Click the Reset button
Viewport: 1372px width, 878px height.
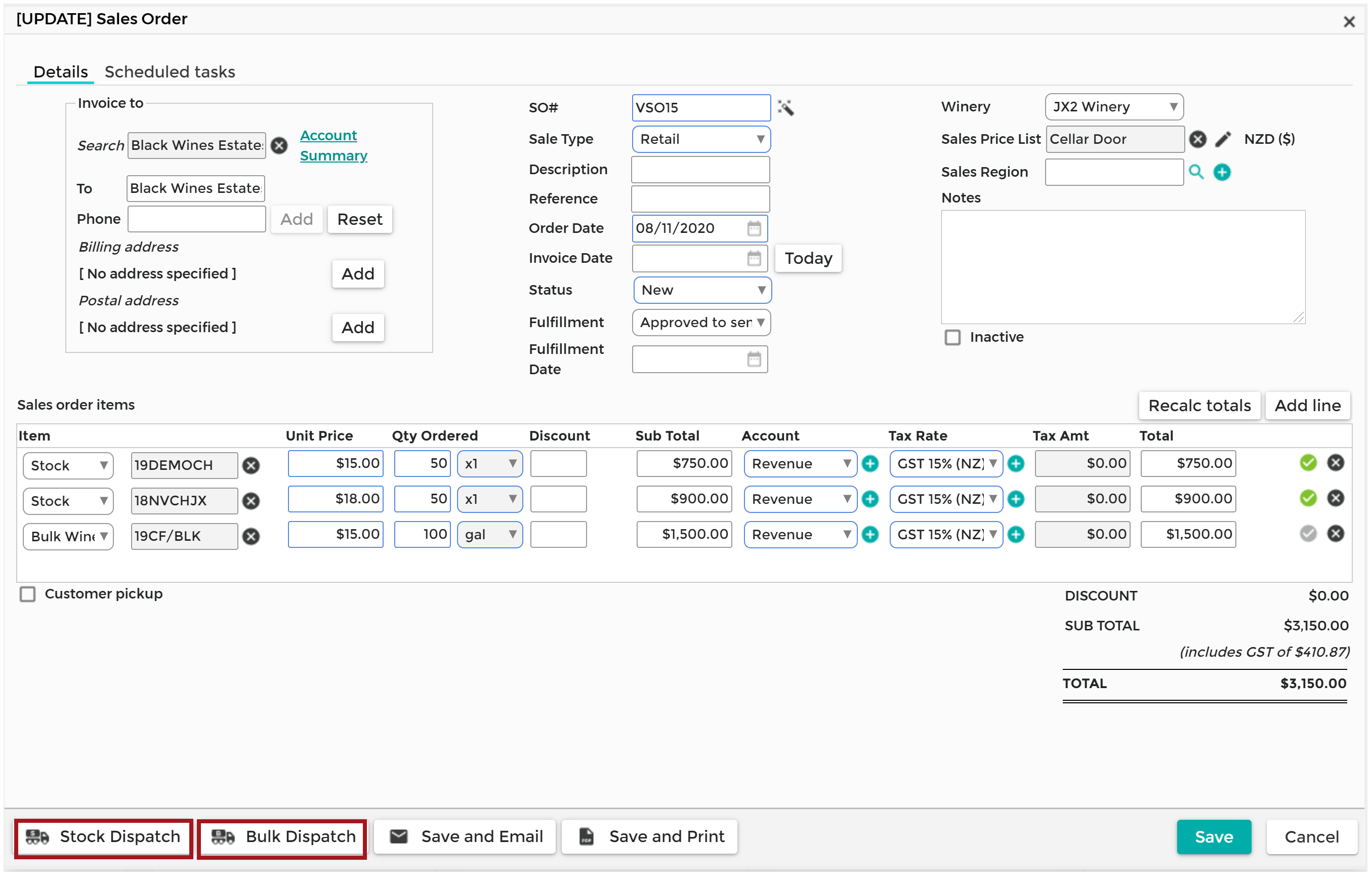359,220
